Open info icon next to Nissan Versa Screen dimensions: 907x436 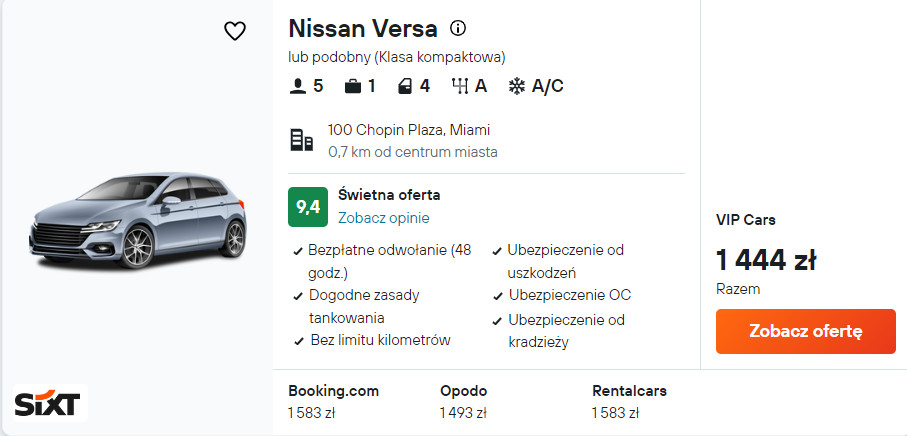pos(458,28)
